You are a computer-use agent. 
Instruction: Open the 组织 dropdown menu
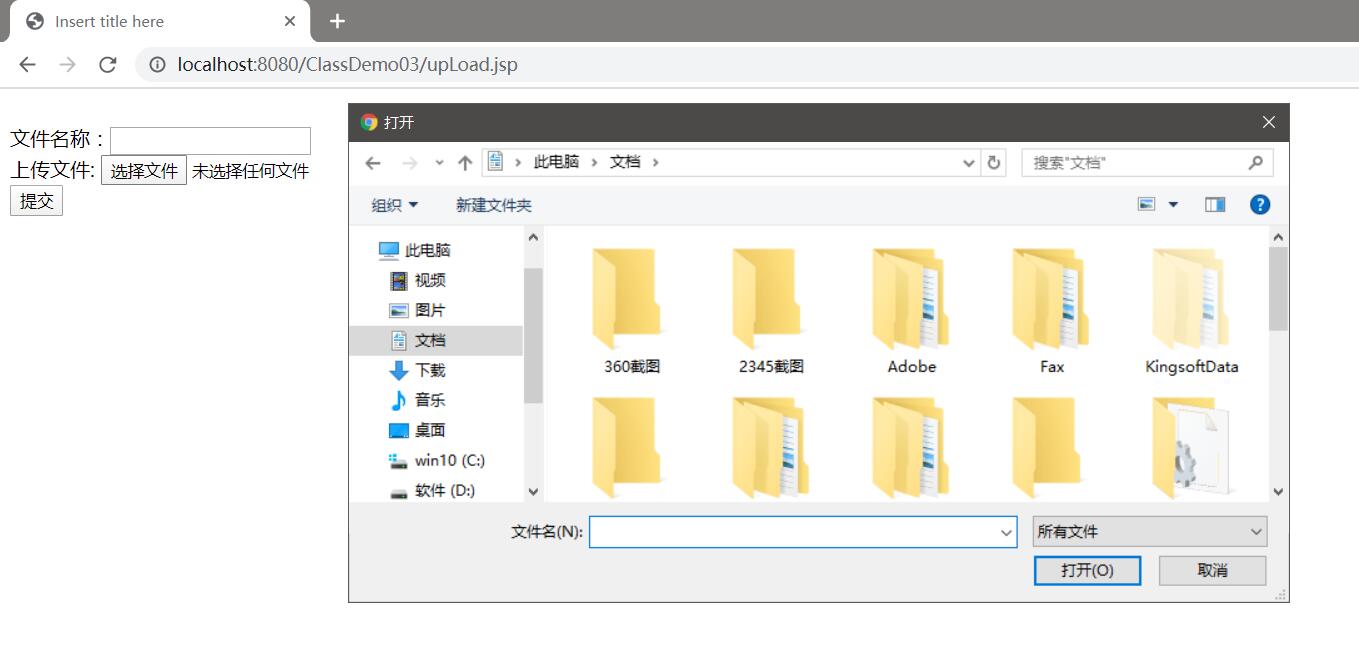click(393, 204)
